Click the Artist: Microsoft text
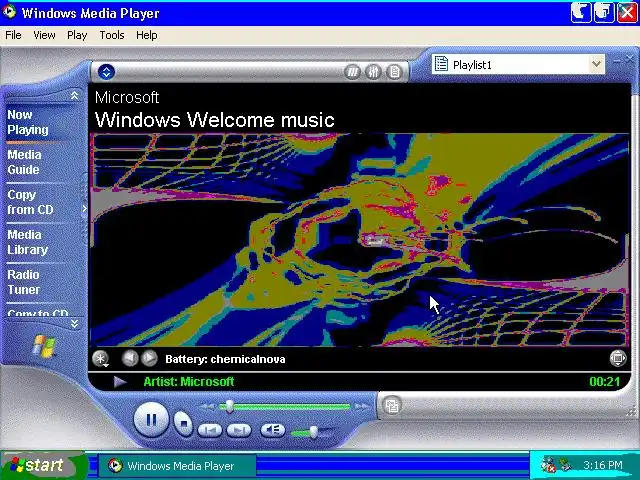 [x=189, y=382]
